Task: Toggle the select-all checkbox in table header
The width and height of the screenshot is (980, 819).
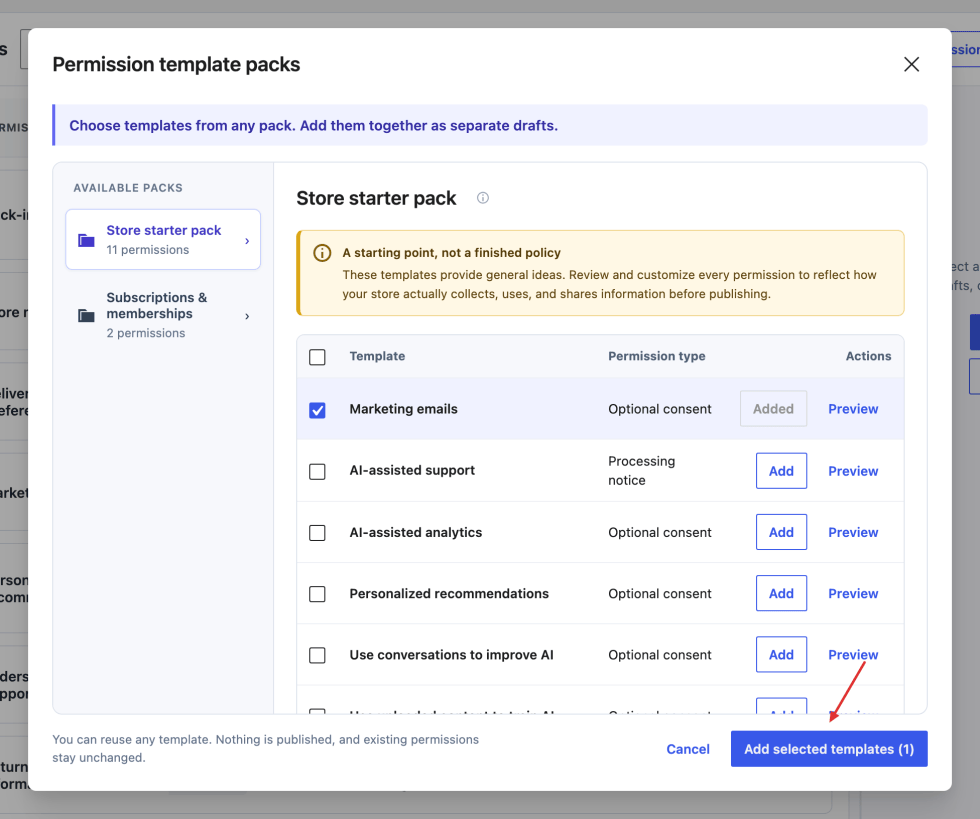Action: click(318, 357)
